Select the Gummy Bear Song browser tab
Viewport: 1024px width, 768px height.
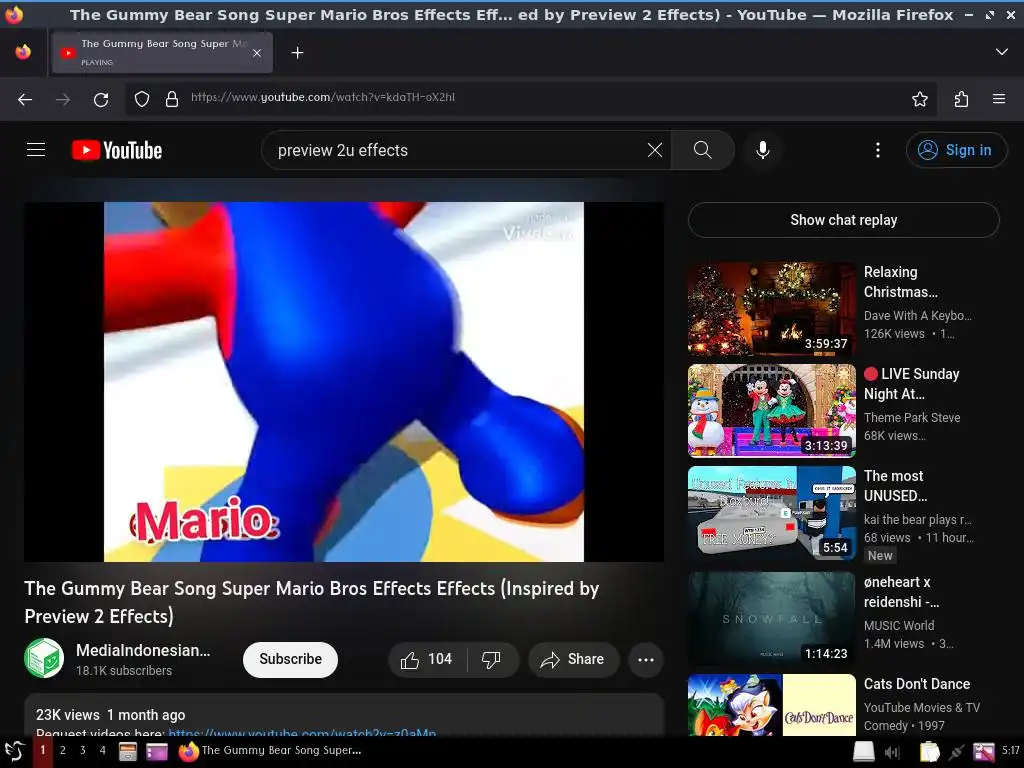click(162, 52)
